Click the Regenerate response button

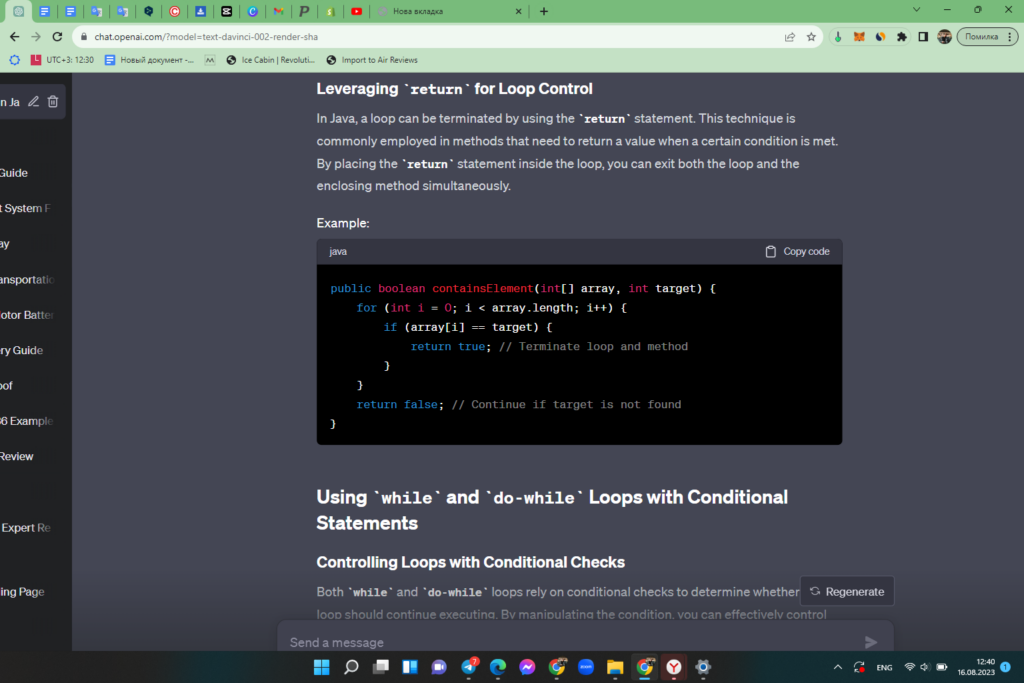click(x=847, y=592)
